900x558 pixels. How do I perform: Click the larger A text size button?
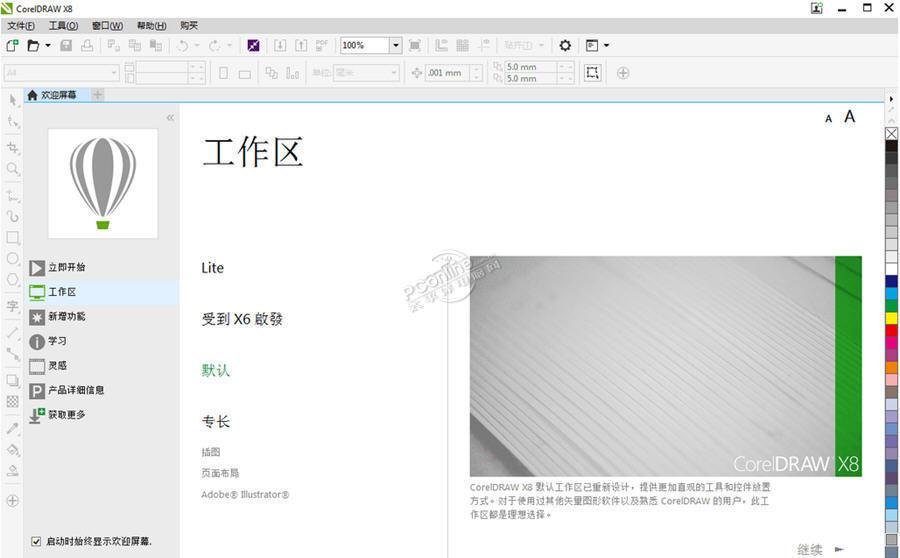849,117
